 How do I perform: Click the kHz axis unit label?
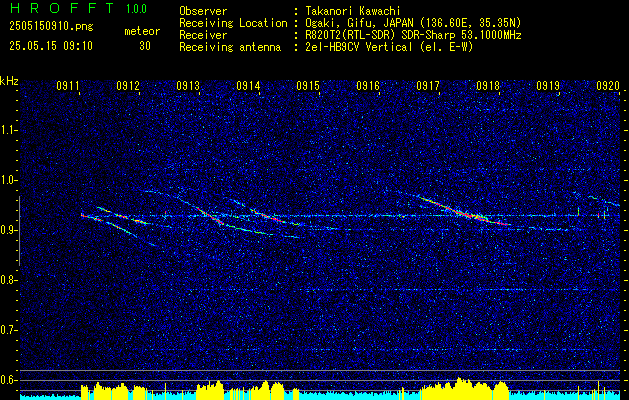[x=9, y=81]
